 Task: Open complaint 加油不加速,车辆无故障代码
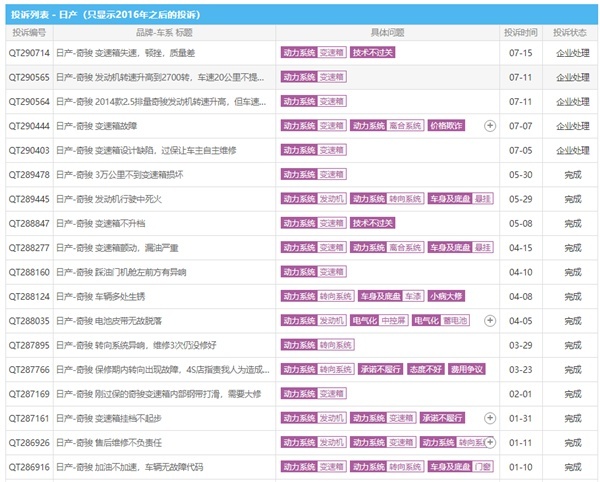[x=130, y=467]
